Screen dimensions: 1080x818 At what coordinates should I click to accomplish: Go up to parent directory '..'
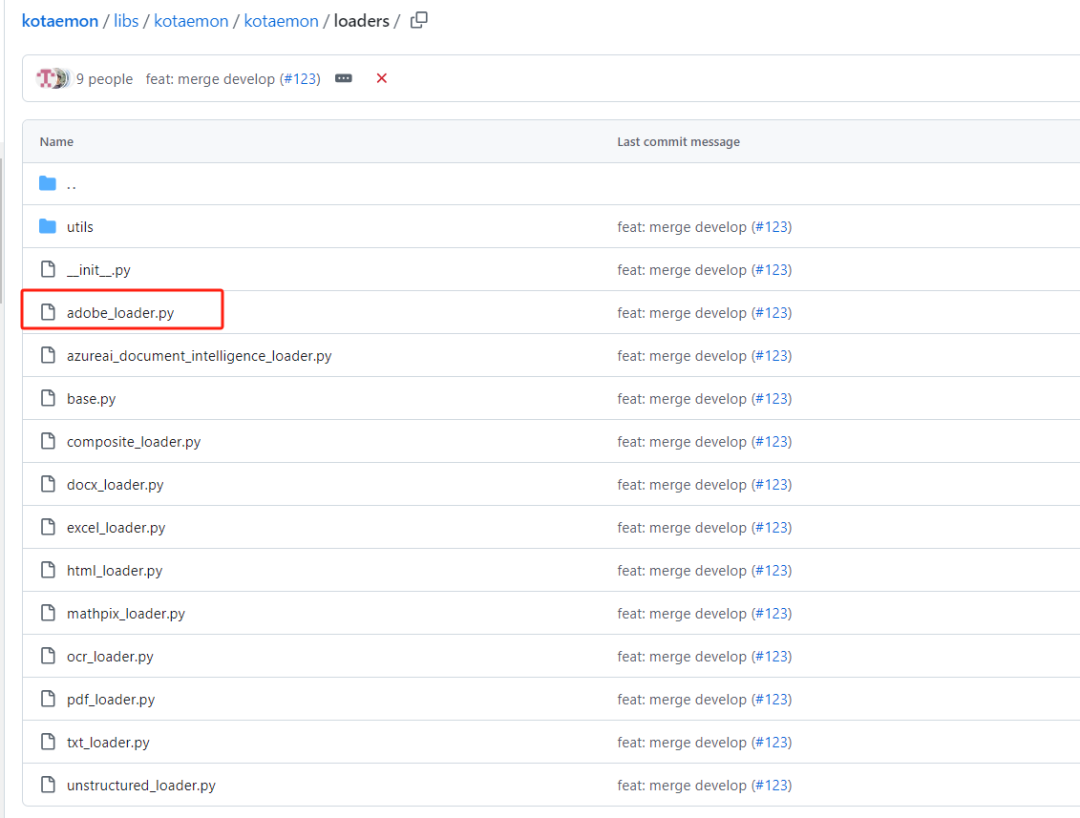pyautogui.click(x=72, y=184)
